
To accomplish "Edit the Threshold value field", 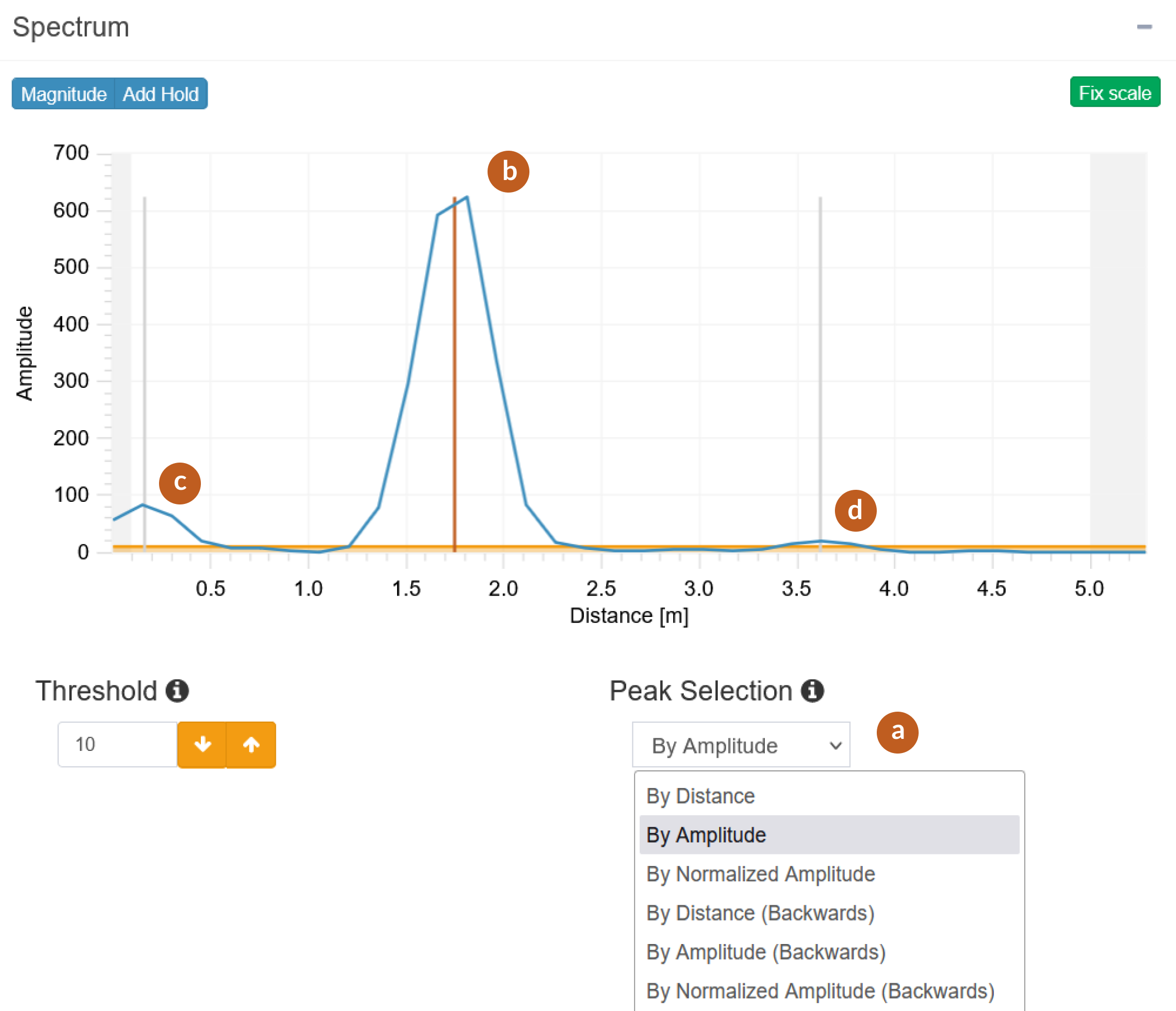I will pos(118,744).
